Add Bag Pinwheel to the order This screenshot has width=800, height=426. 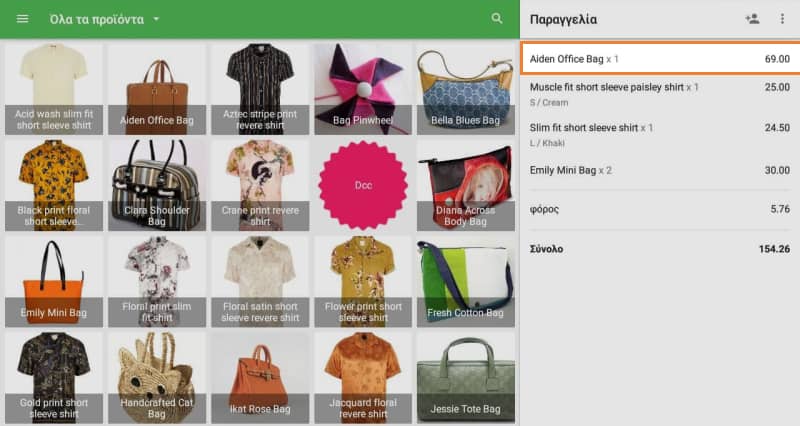tap(363, 88)
